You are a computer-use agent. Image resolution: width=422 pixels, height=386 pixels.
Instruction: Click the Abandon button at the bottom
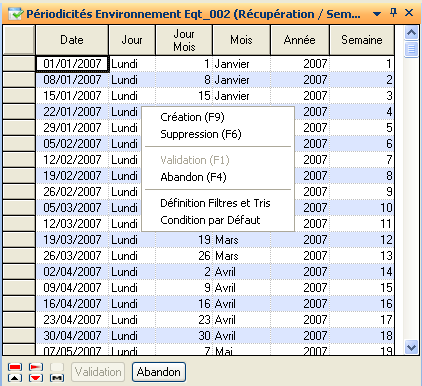[159, 372]
